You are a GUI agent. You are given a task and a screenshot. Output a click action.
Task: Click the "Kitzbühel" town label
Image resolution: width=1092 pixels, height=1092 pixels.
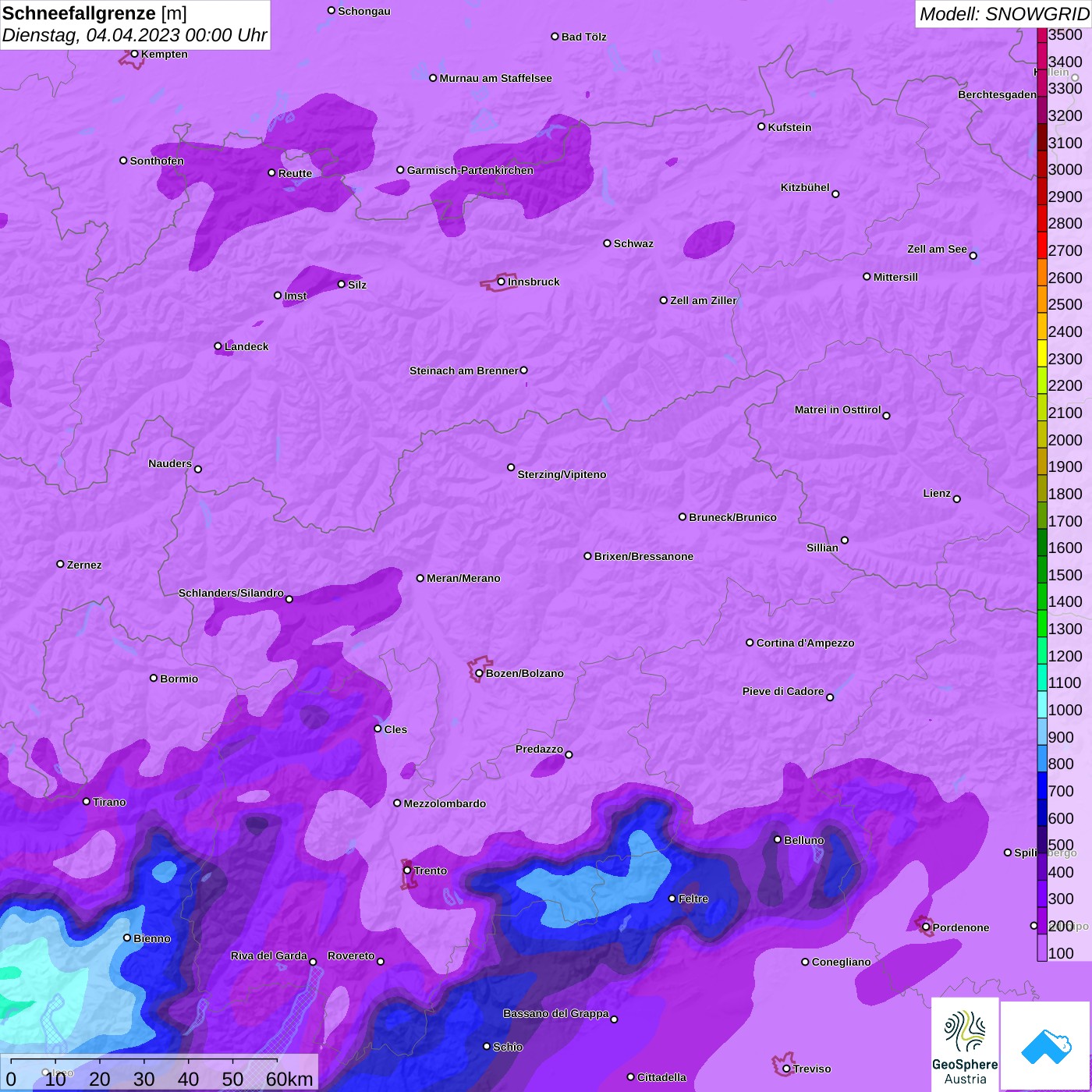[805, 187]
